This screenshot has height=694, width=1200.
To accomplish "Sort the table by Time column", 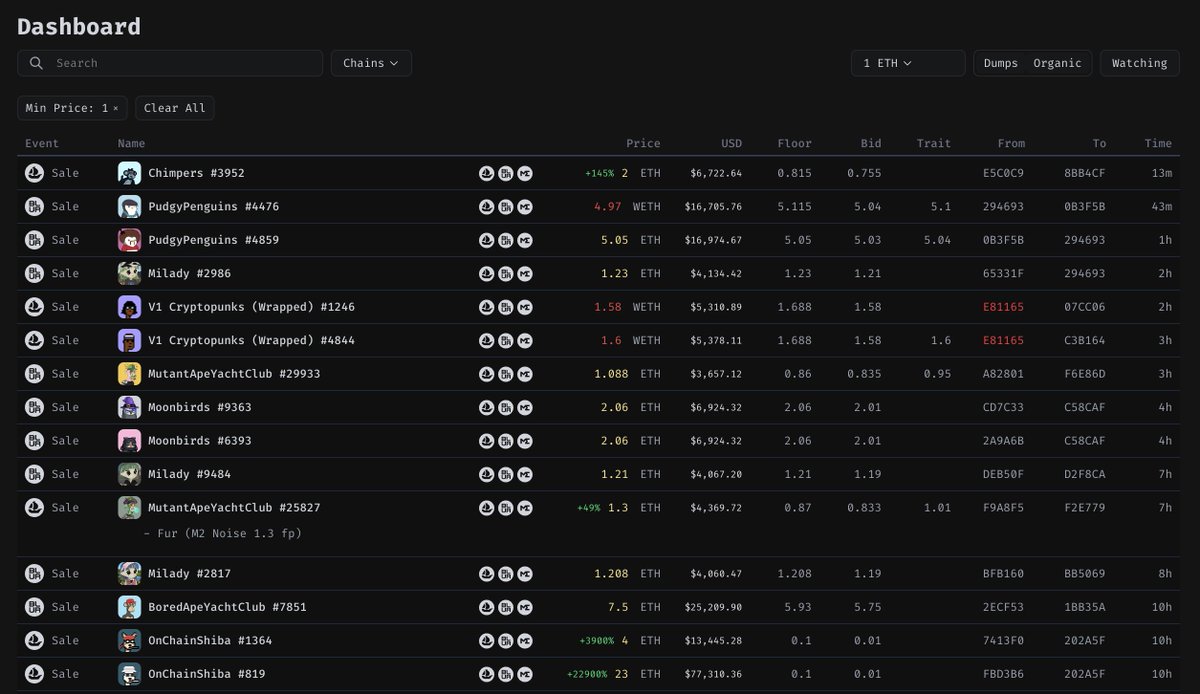I will 1158,143.
